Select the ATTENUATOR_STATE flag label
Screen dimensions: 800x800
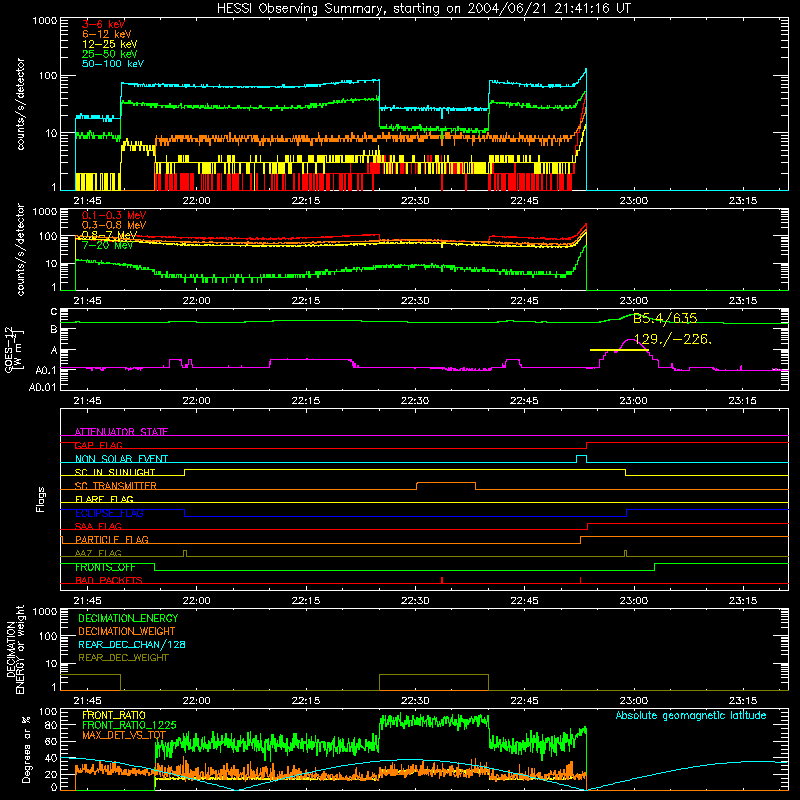pyautogui.click(x=121, y=432)
